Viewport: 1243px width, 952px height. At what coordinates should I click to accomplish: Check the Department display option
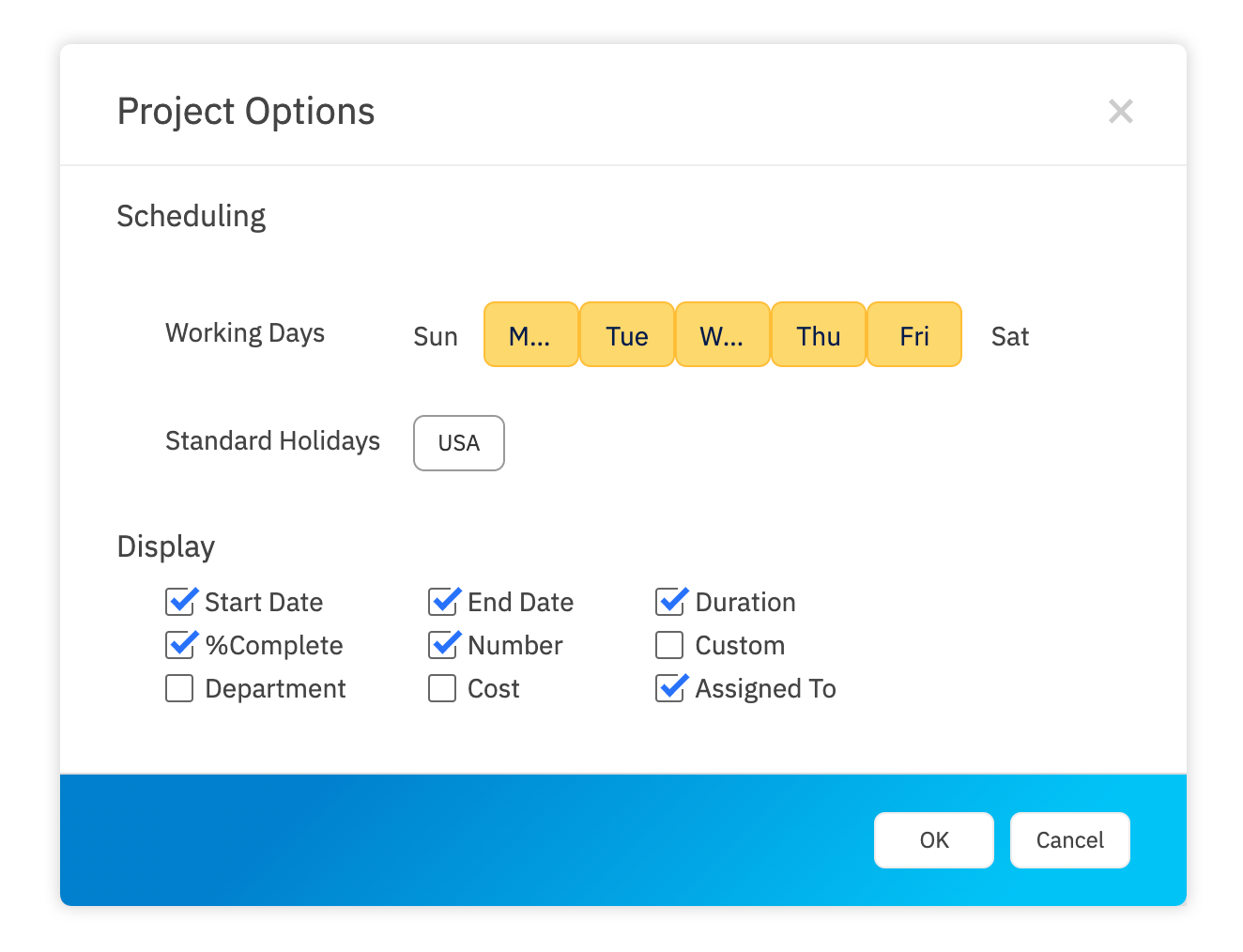click(x=179, y=688)
